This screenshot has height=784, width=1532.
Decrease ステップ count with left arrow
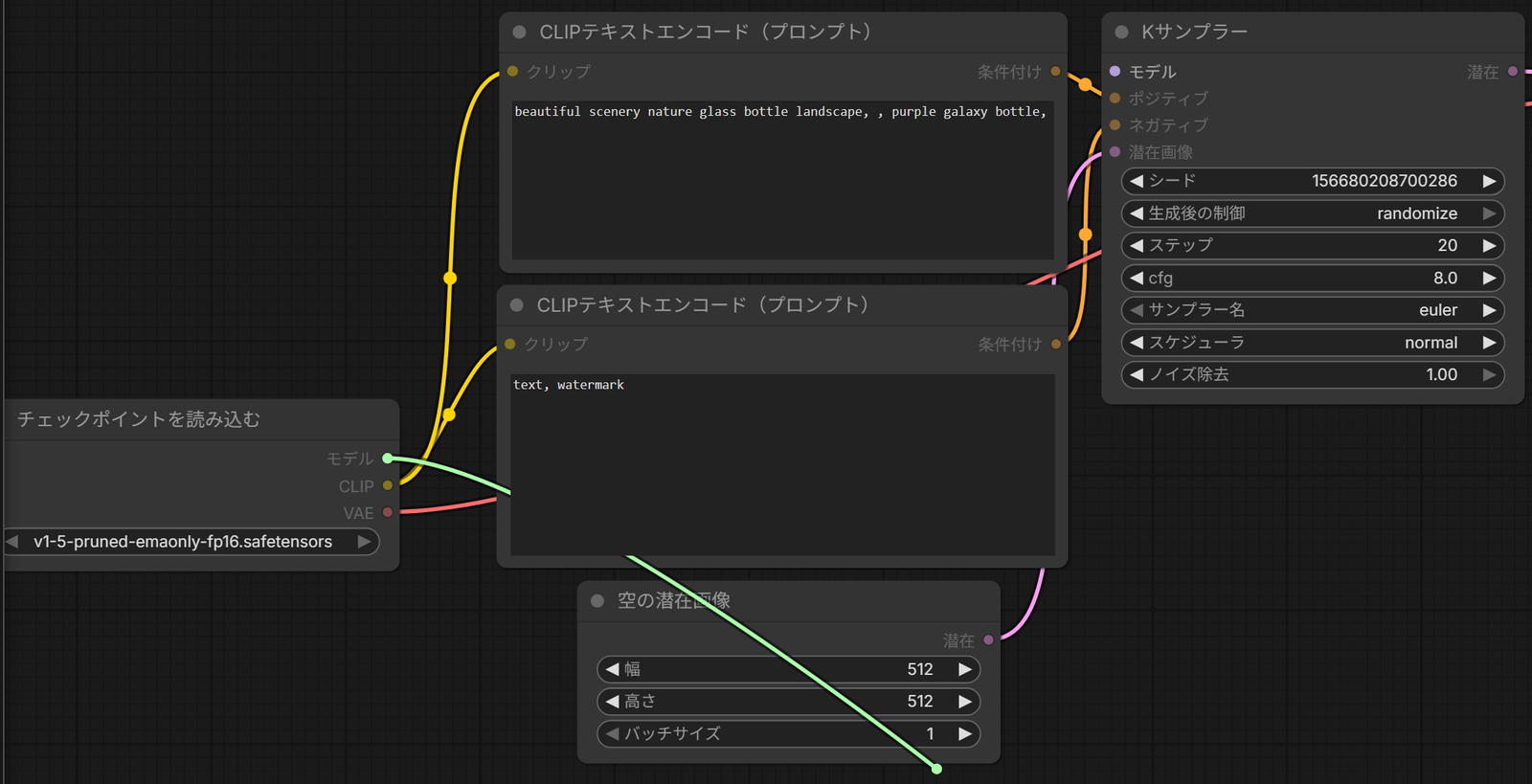pos(1137,246)
